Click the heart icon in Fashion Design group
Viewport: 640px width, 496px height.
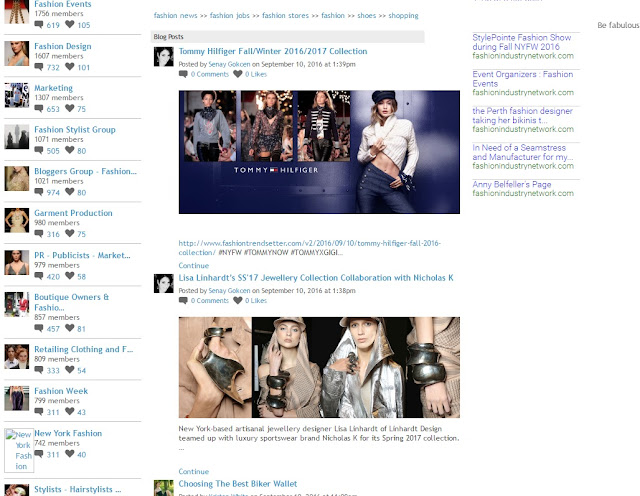70,66
